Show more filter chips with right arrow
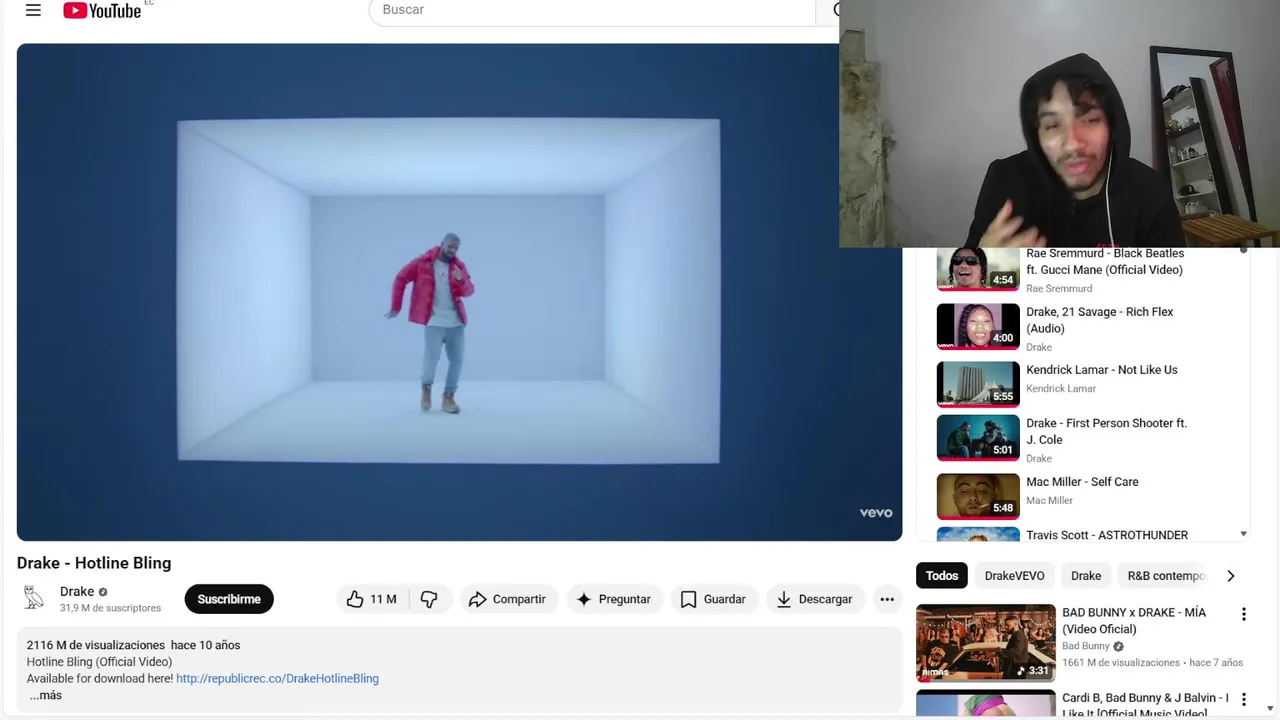 pos(1231,576)
